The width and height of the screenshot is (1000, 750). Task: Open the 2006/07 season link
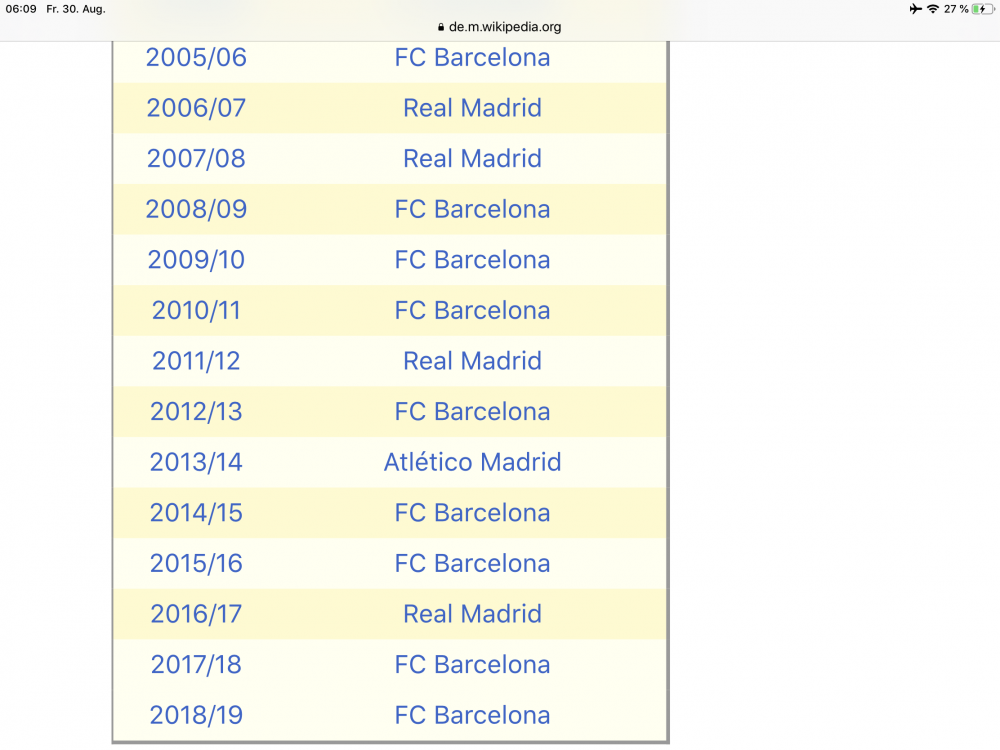(x=196, y=108)
